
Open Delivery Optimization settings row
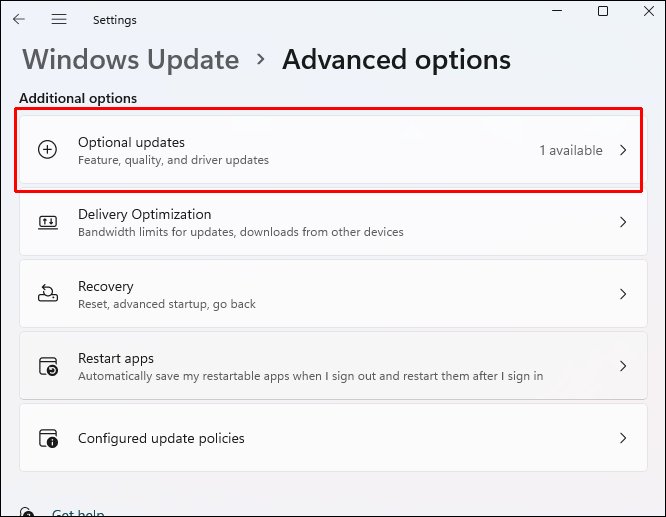click(x=300, y=222)
